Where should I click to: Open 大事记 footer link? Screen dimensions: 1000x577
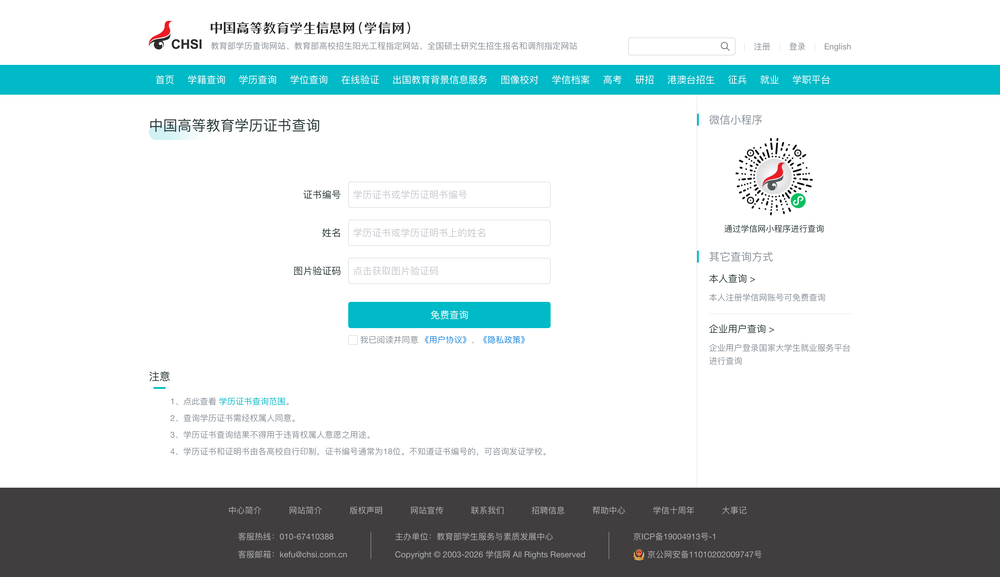(733, 511)
